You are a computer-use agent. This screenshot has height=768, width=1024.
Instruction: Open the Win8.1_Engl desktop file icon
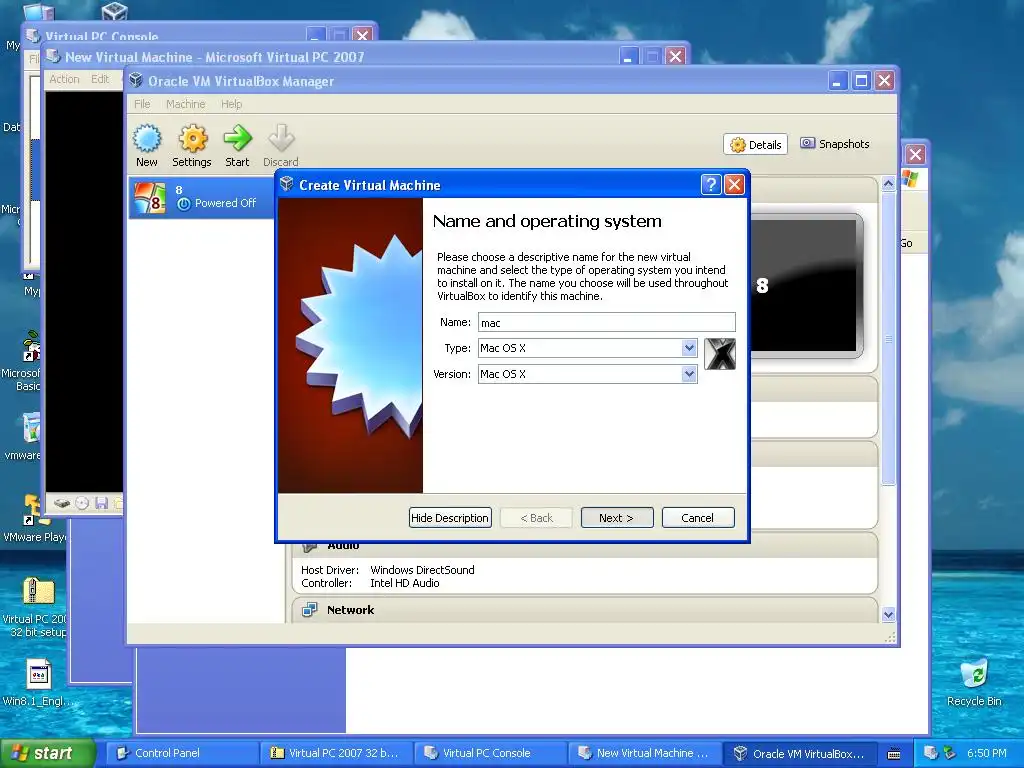39,675
